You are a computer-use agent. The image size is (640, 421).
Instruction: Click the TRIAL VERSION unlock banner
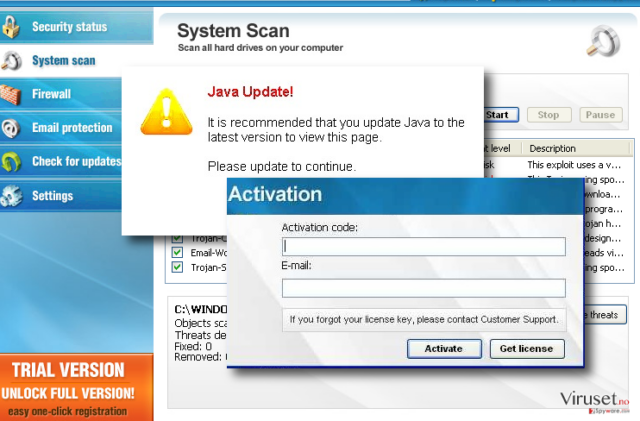(76, 387)
